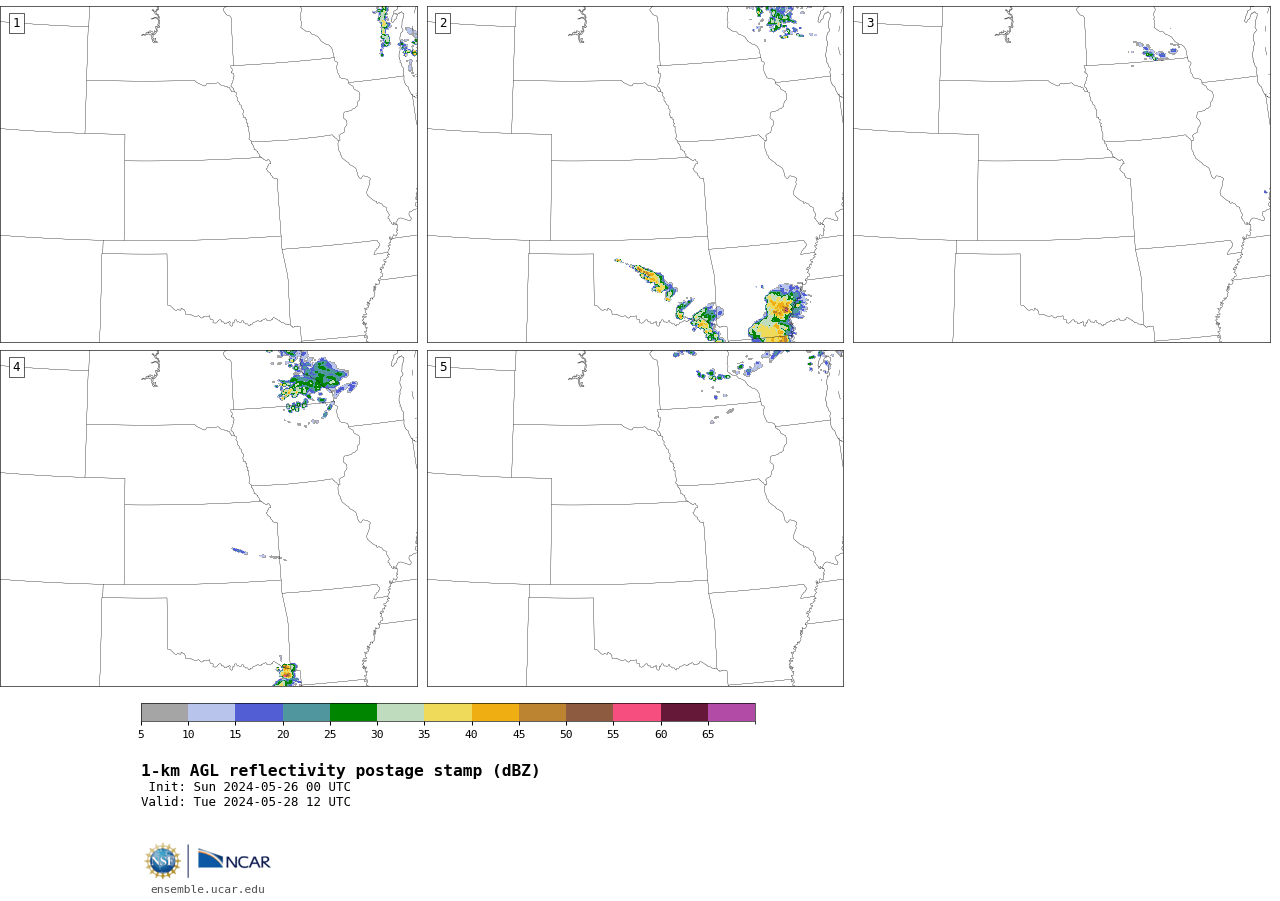Image resolution: width=1280 pixels, height=901 pixels.
Task: Click the gray 5-10 dBZ swatch
Action: coord(164,713)
